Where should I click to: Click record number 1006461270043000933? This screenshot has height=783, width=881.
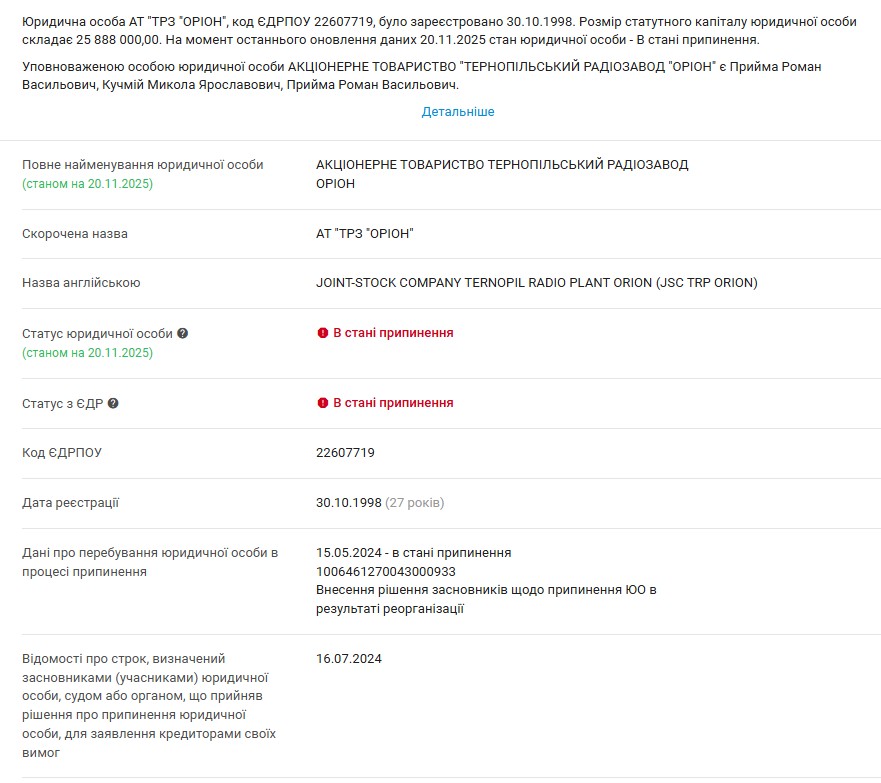pyautogui.click(x=386, y=572)
